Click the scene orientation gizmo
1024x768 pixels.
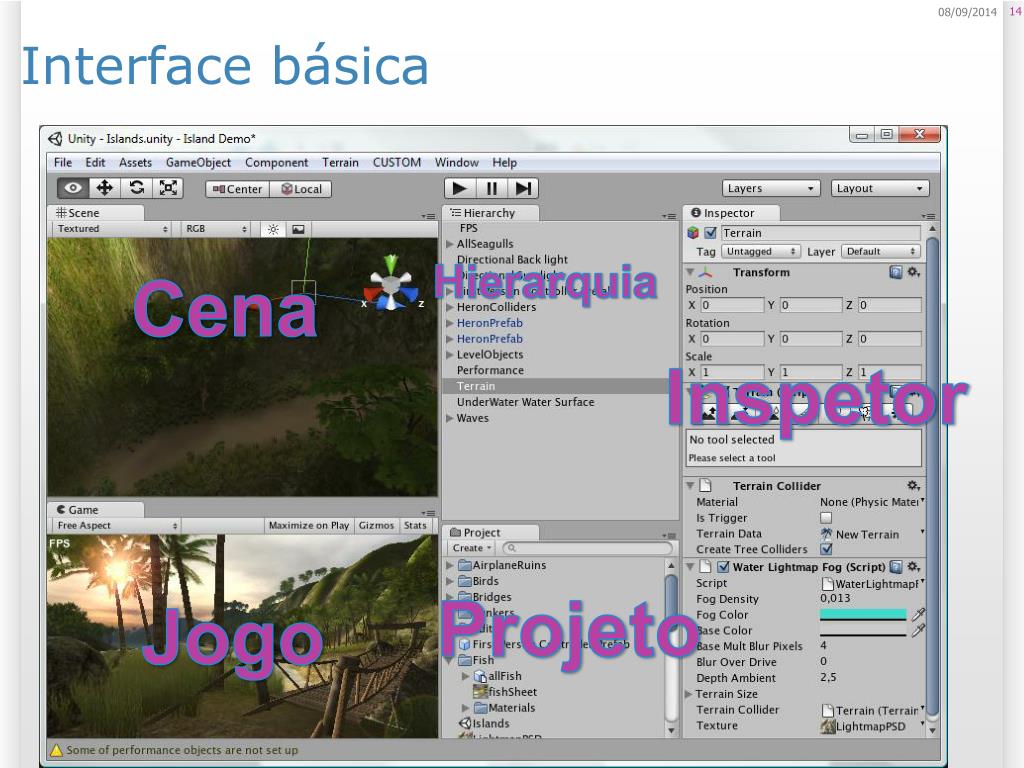[x=391, y=283]
